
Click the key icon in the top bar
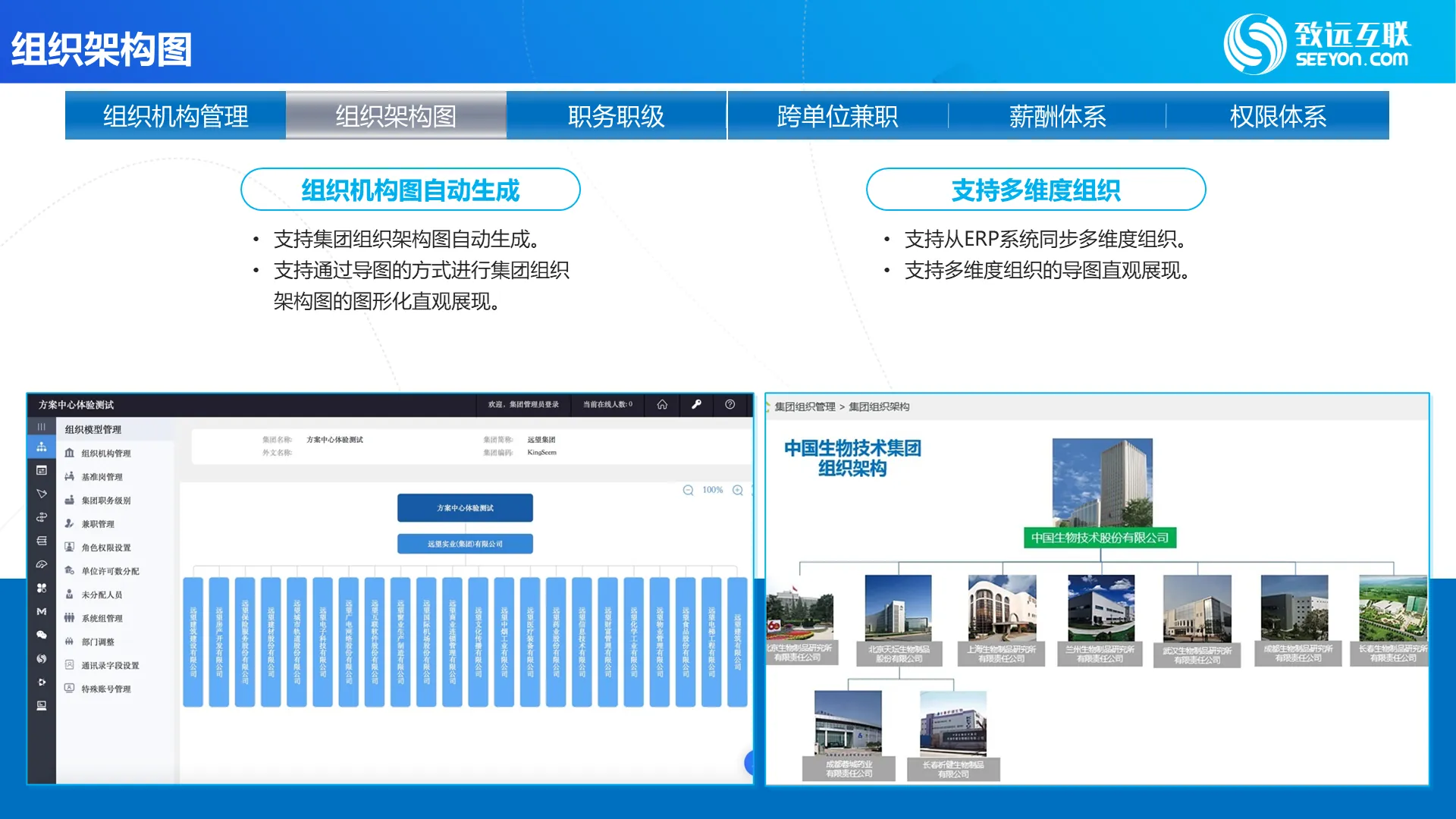click(x=696, y=404)
